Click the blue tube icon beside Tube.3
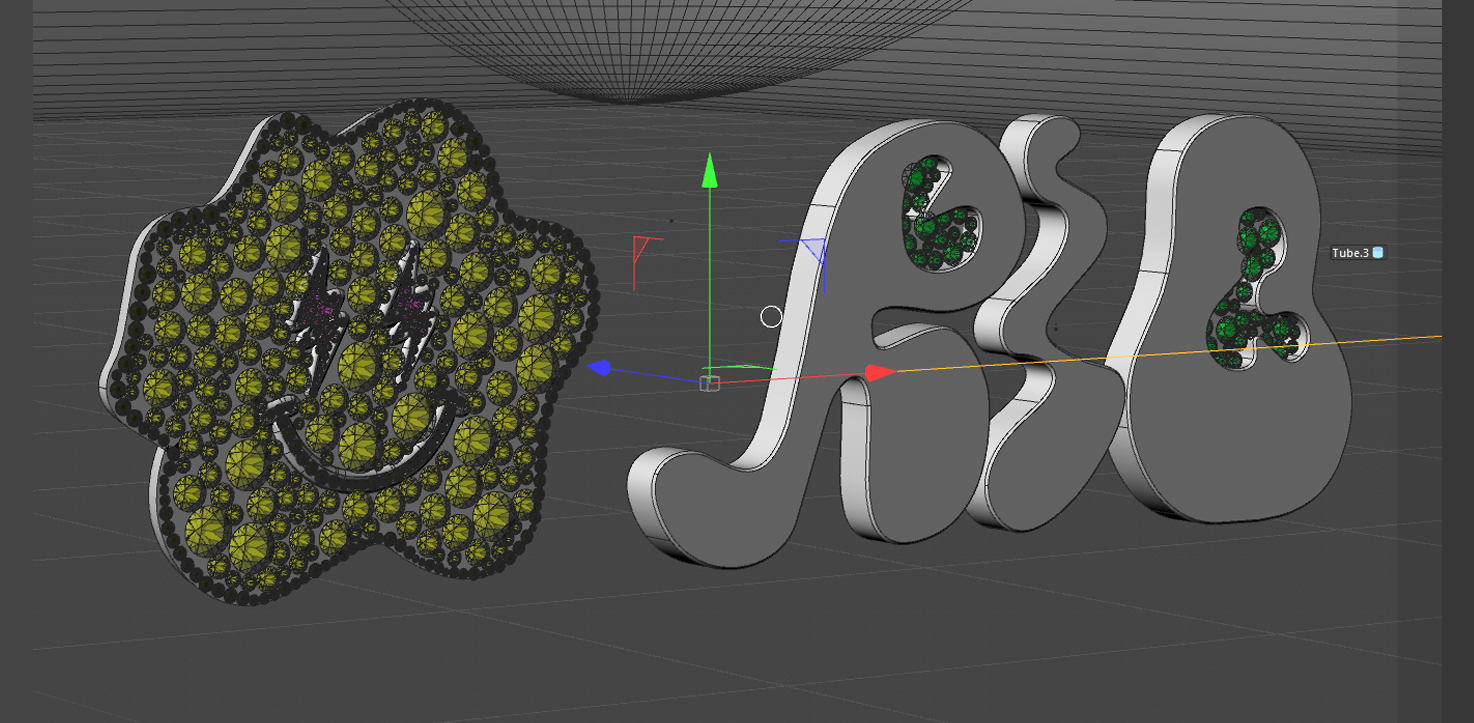This screenshot has width=1474, height=723. tap(1378, 253)
